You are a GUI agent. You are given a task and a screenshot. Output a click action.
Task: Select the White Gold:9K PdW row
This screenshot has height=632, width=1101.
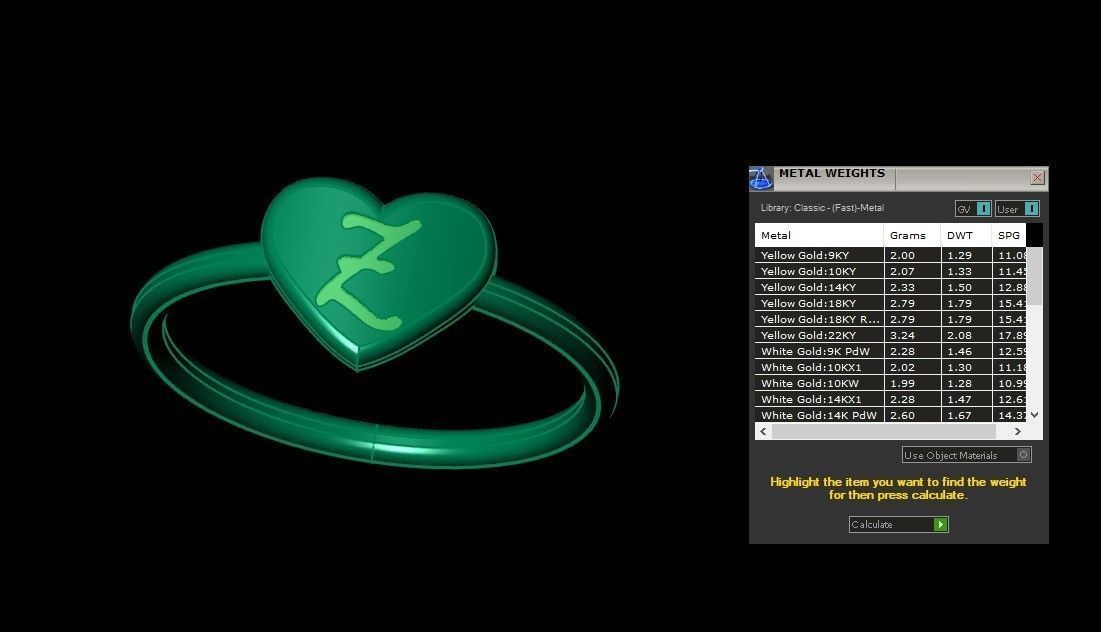point(890,351)
